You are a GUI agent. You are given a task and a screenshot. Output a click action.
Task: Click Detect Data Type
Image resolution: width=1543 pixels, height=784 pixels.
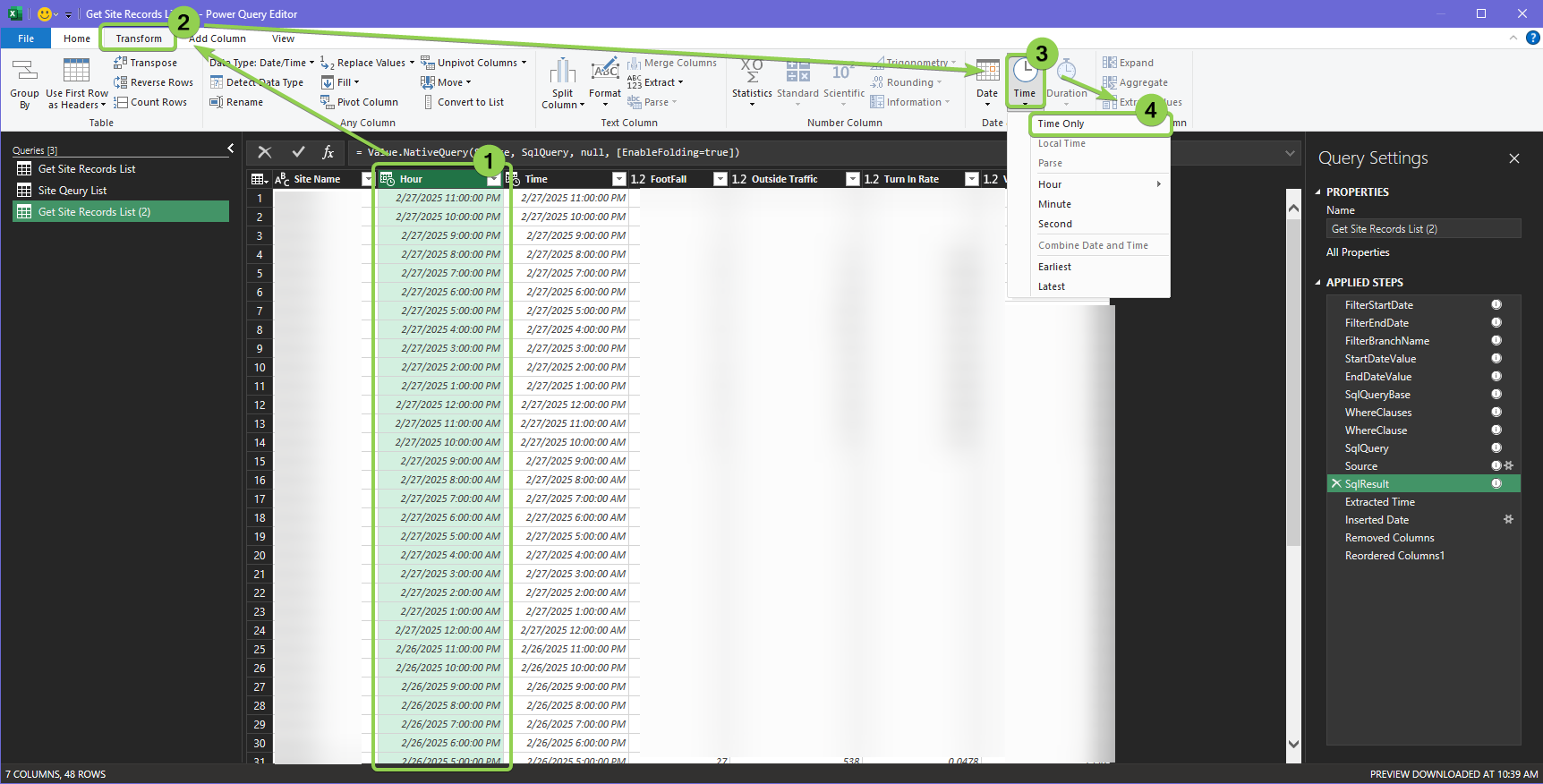[x=257, y=82]
